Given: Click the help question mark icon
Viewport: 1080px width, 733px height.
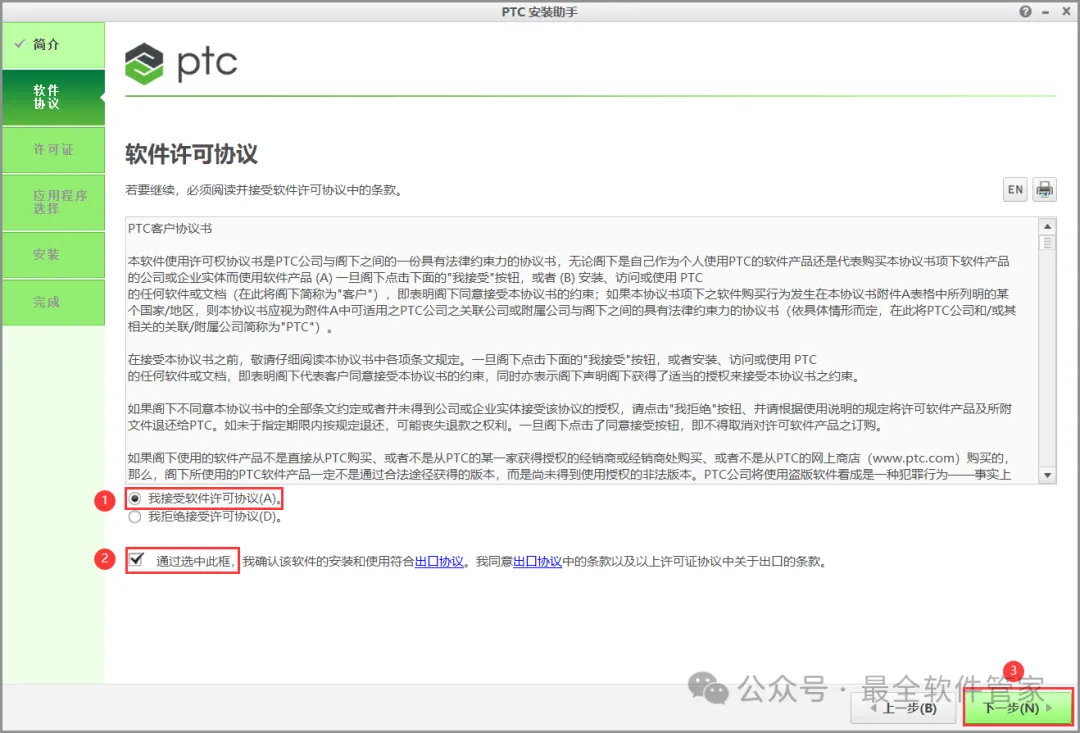Looking at the screenshot, I should click(1026, 12).
